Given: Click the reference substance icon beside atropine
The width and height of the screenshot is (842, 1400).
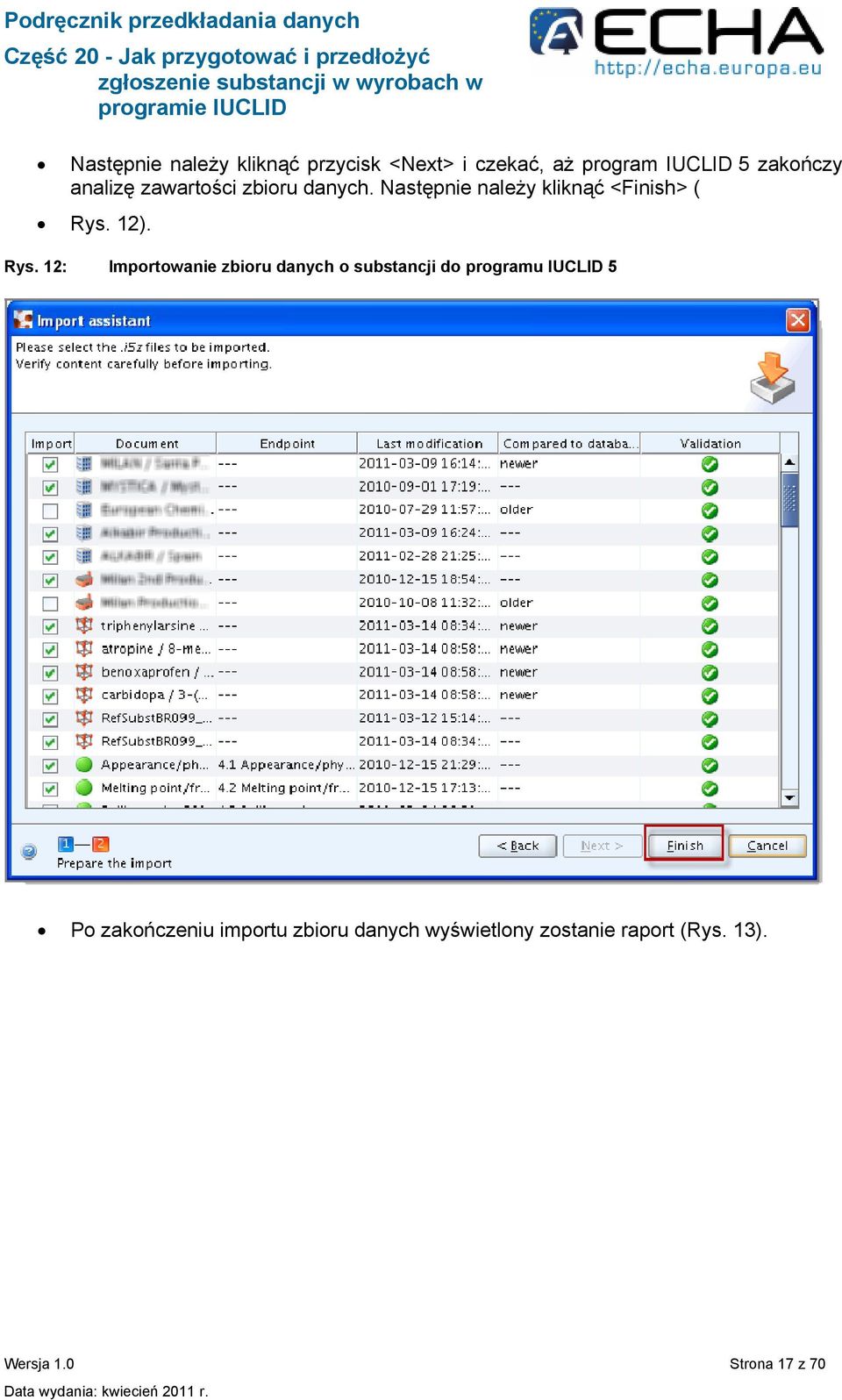Looking at the screenshot, I should click(x=84, y=648).
